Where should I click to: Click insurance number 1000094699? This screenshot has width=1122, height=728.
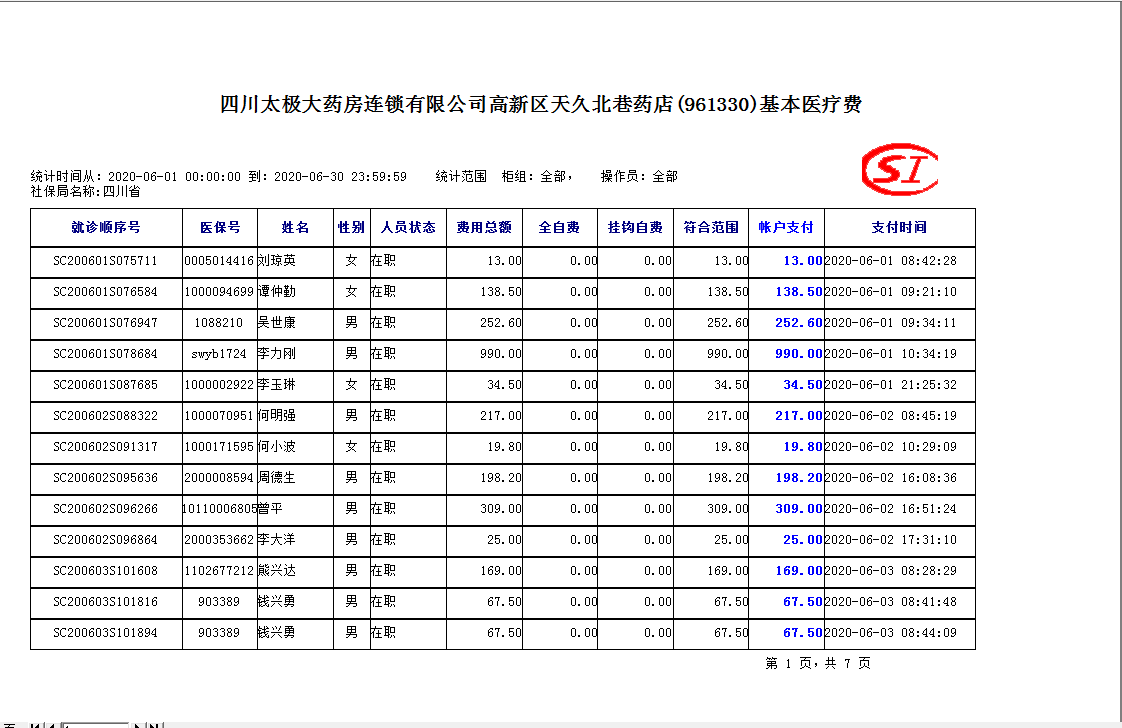pos(219,291)
